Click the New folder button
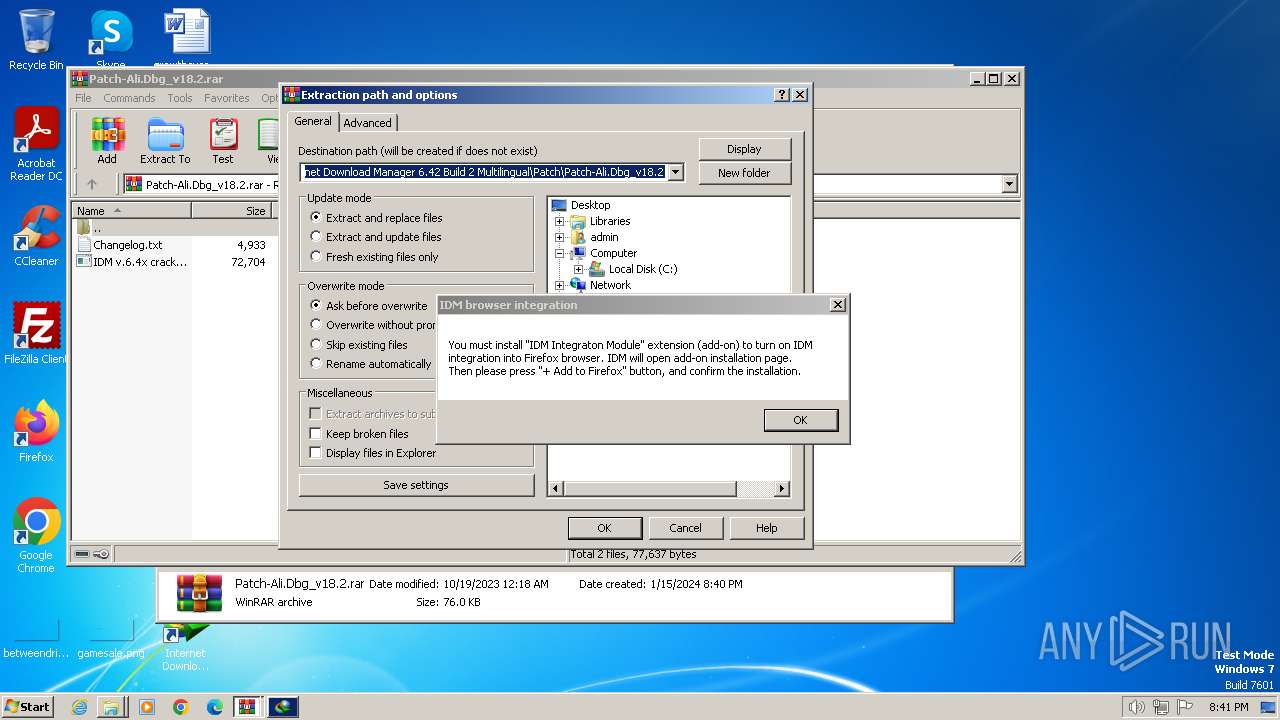 point(744,173)
